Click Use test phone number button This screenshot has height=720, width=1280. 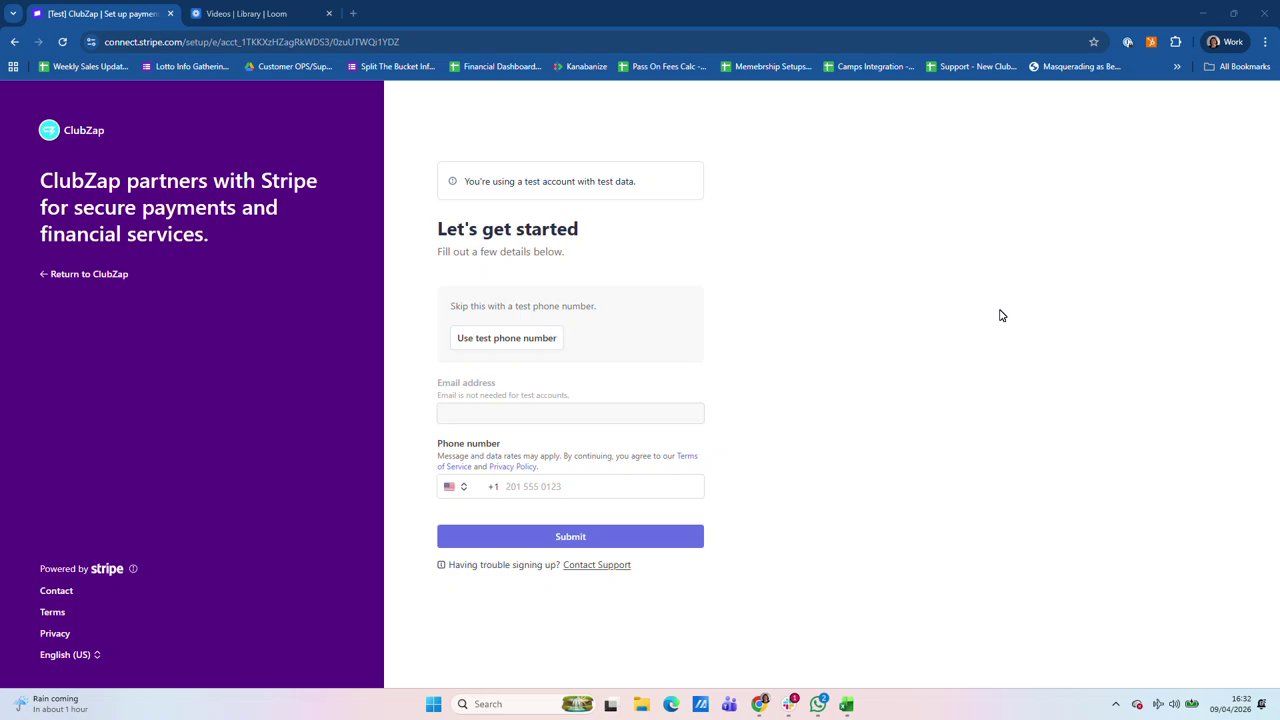point(506,338)
